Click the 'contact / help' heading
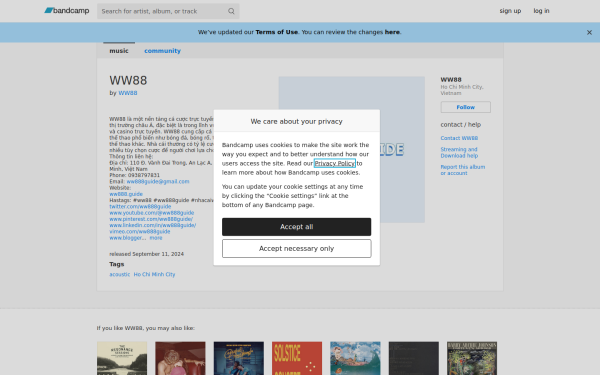 [461, 124]
